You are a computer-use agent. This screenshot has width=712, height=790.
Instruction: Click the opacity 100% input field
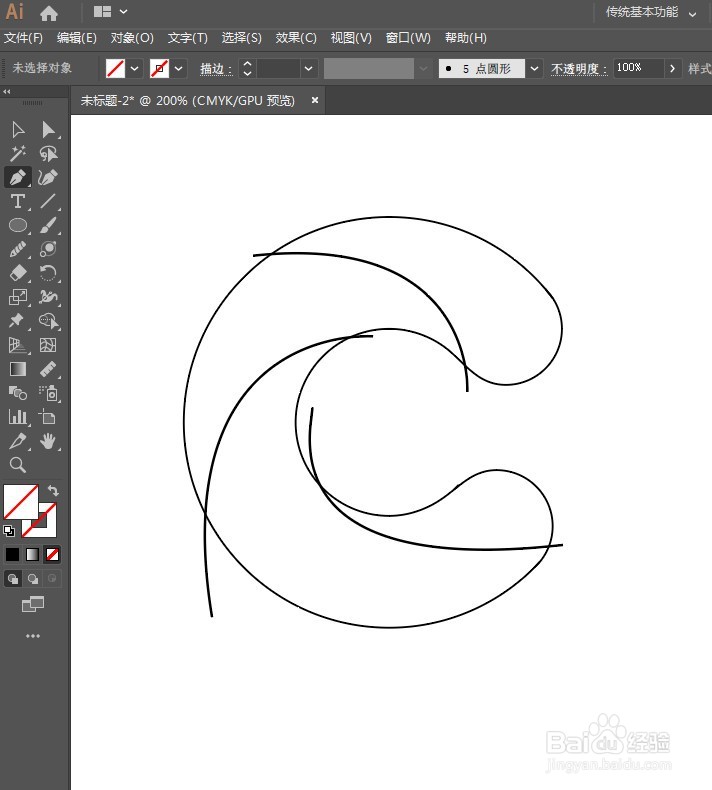(x=638, y=69)
